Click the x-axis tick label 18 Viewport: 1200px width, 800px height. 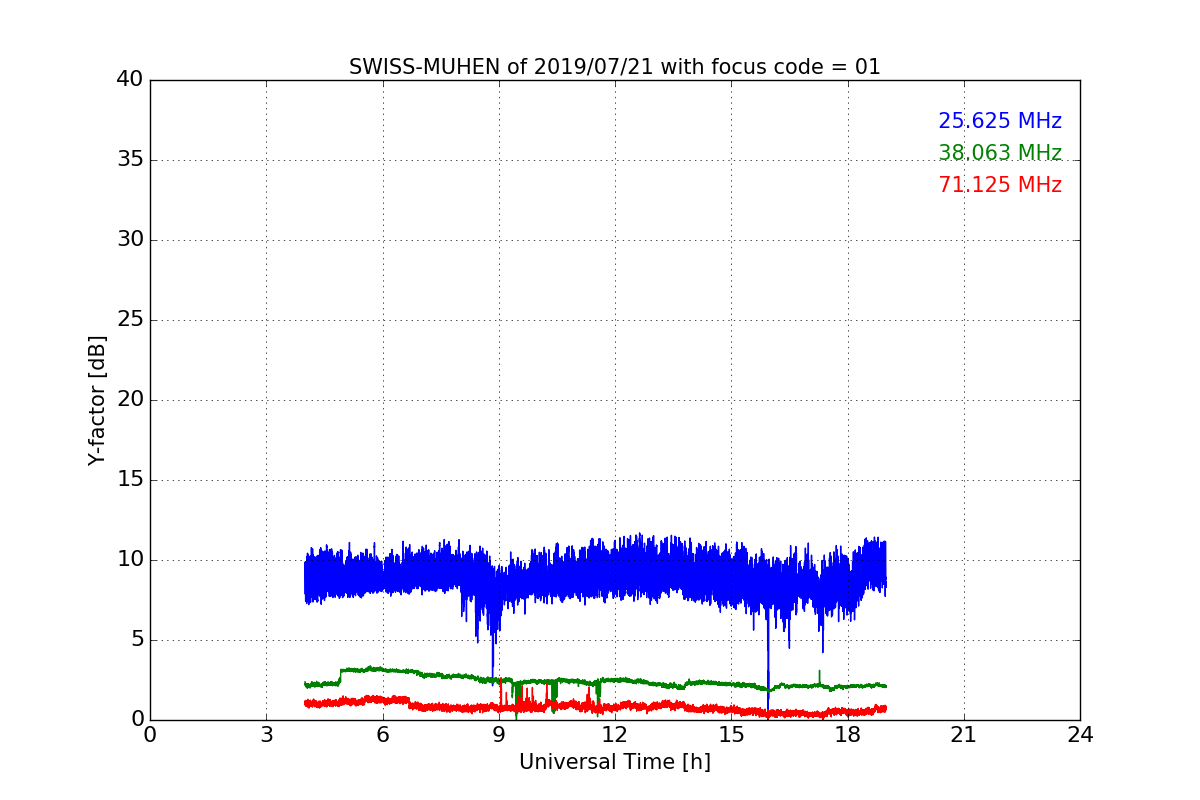(847, 735)
